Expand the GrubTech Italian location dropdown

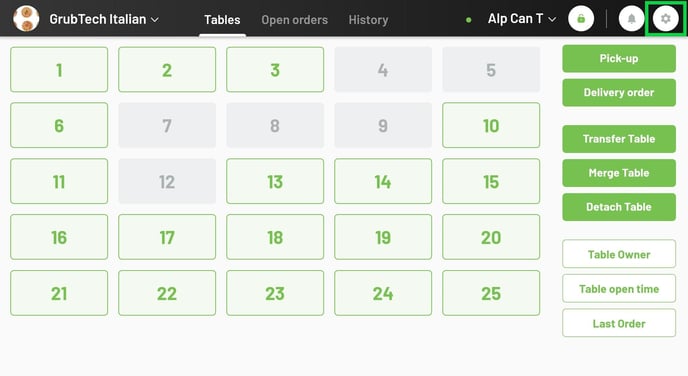pyautogui.click(x=104, y=19)
